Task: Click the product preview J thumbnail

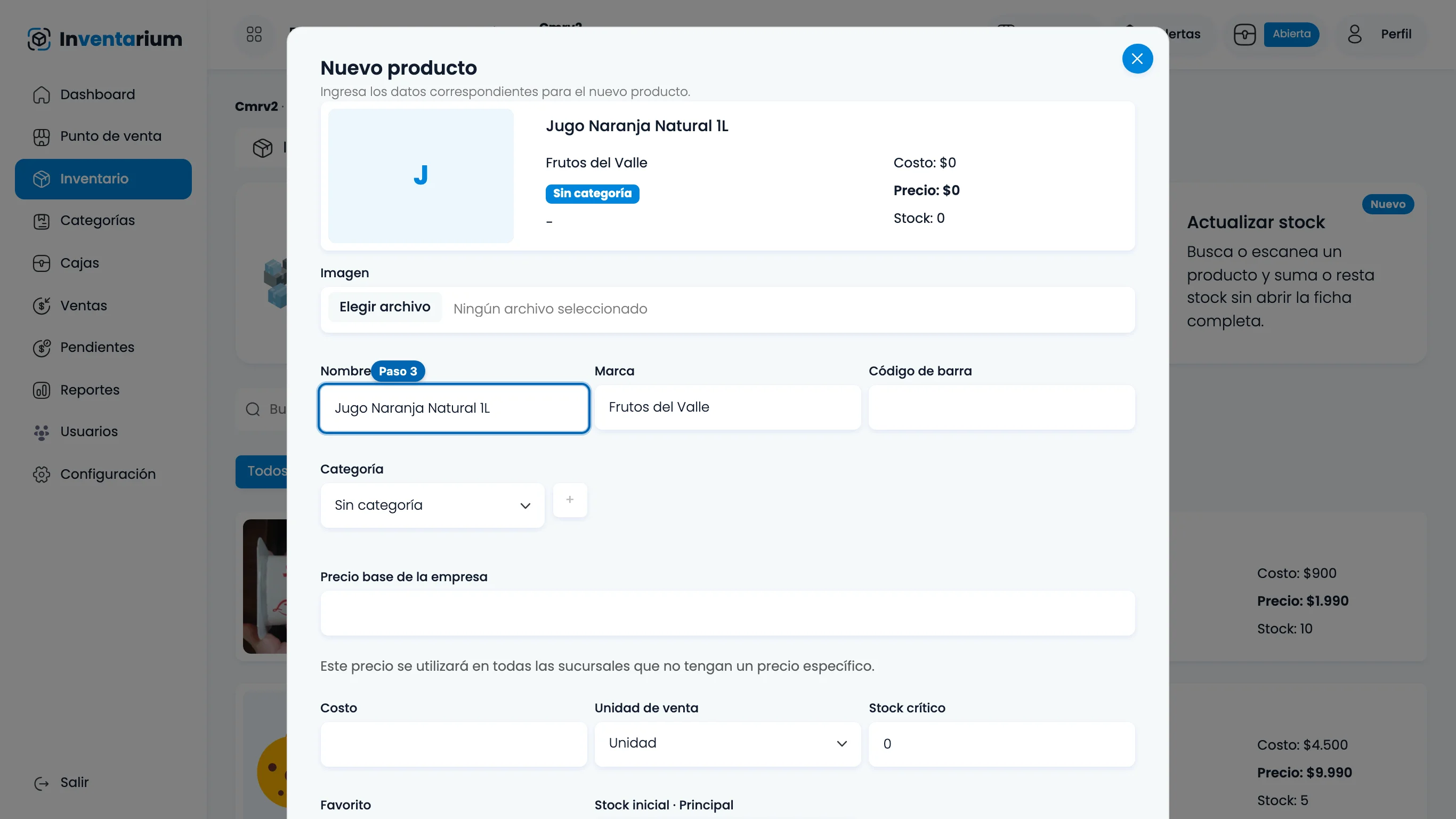Action: pyautogui.click(x=420, y=176)
